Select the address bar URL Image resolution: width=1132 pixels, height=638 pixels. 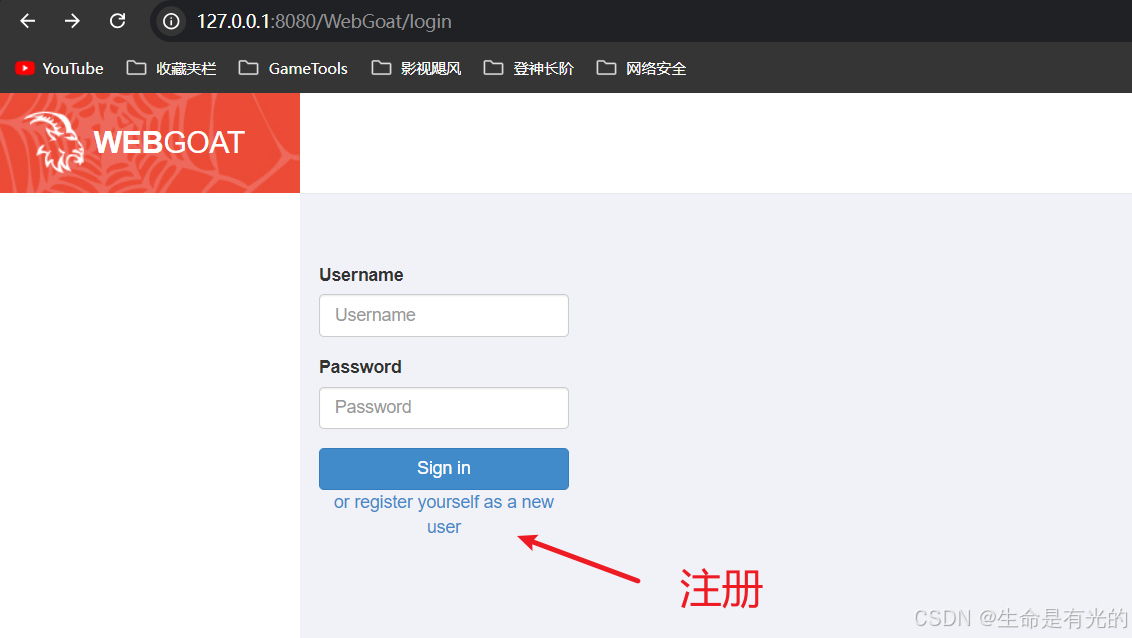(x=324, y=22)
